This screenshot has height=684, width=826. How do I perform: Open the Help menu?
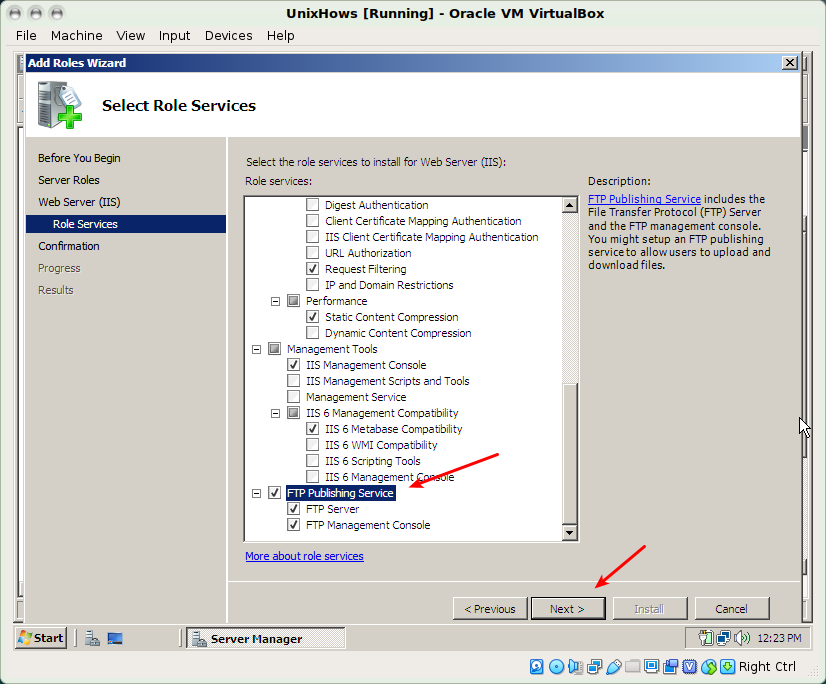coord(280,35)
